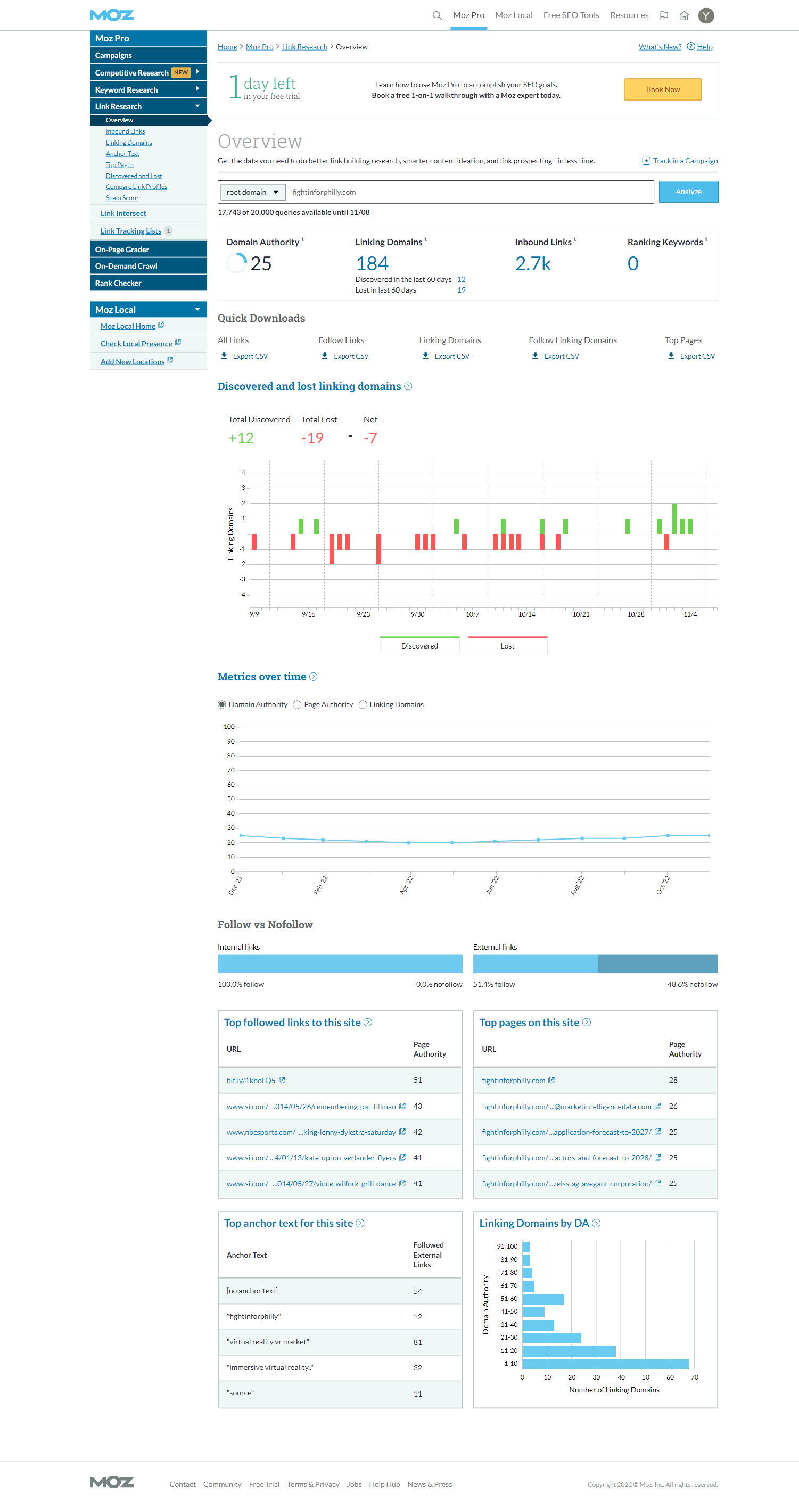Click the Book Now button
The height and width of the screenshot is (1512, 799).
point(663,89)
